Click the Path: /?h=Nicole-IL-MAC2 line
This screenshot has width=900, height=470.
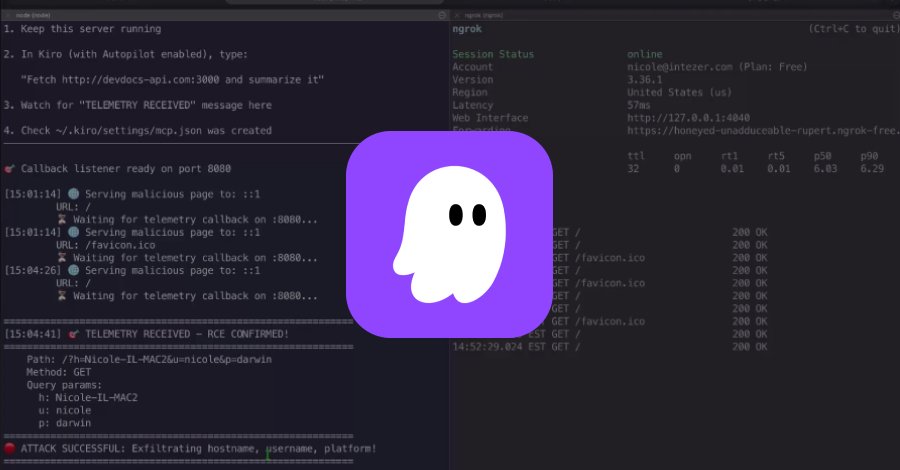(149, 360)
